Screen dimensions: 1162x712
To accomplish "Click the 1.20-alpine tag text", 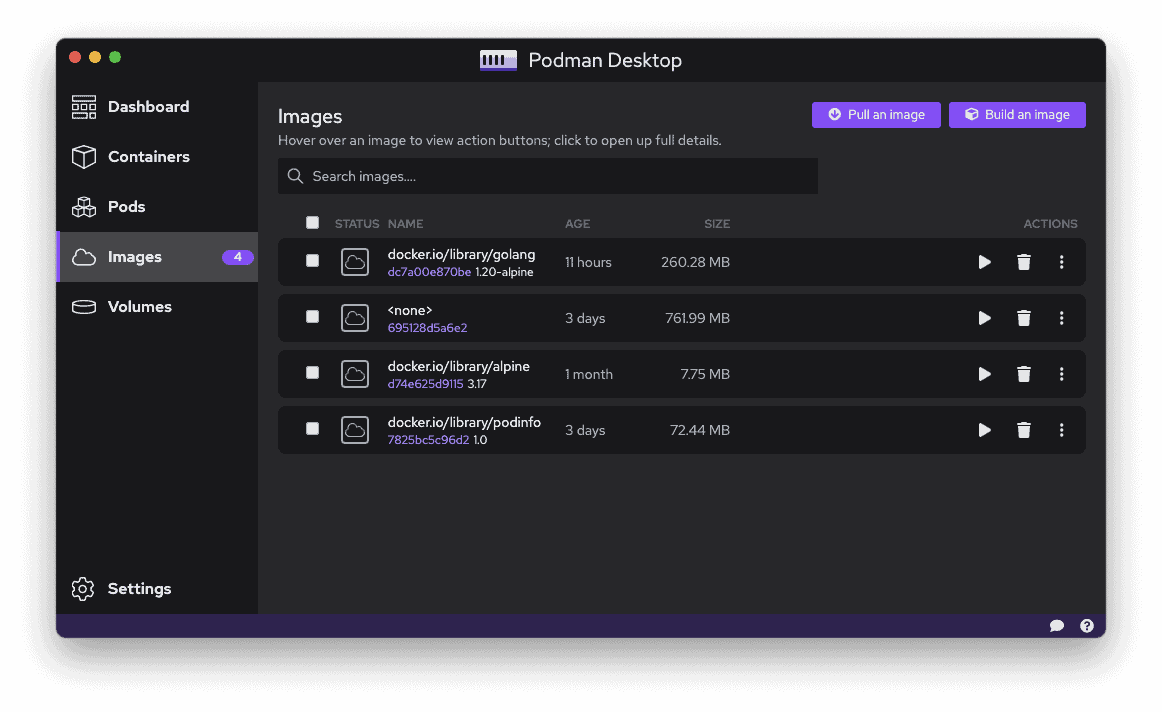I will [504, 272].
